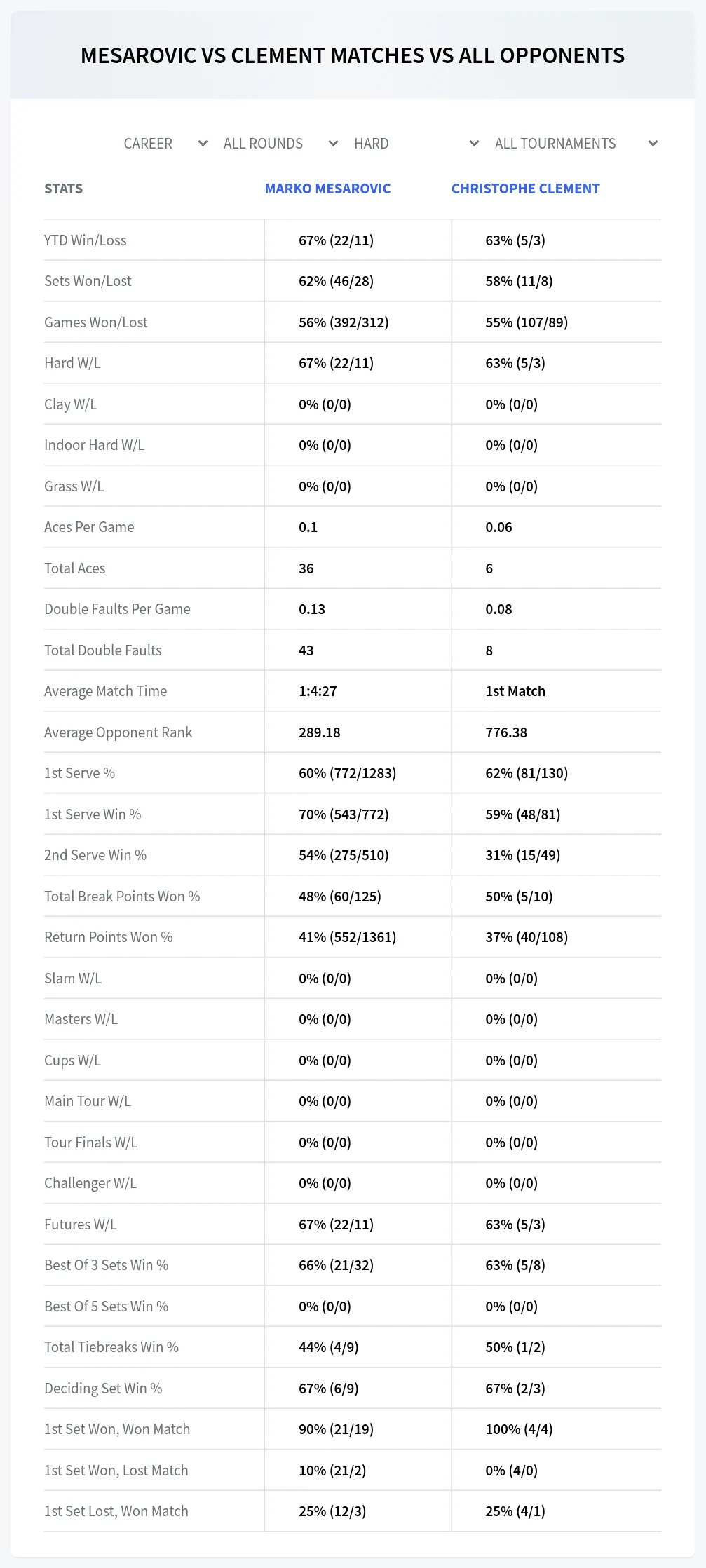Open Marko Mesarovic player link
The height and width of the screenshot is (1568, 706).
(x=327, y=189)
